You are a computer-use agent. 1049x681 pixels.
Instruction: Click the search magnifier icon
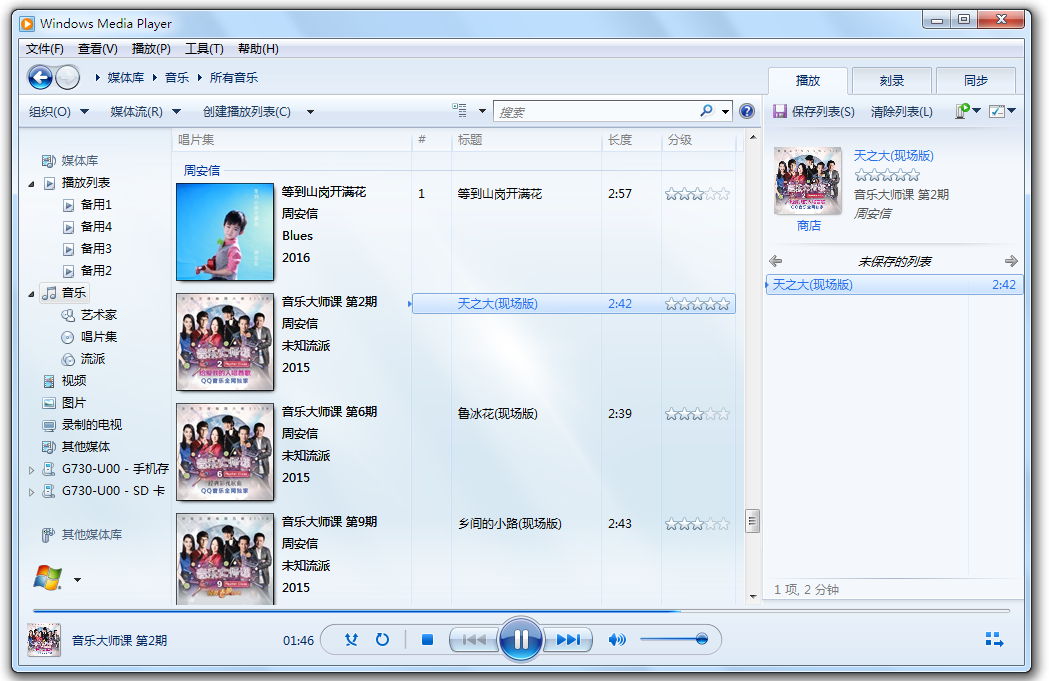coord(706,110)
